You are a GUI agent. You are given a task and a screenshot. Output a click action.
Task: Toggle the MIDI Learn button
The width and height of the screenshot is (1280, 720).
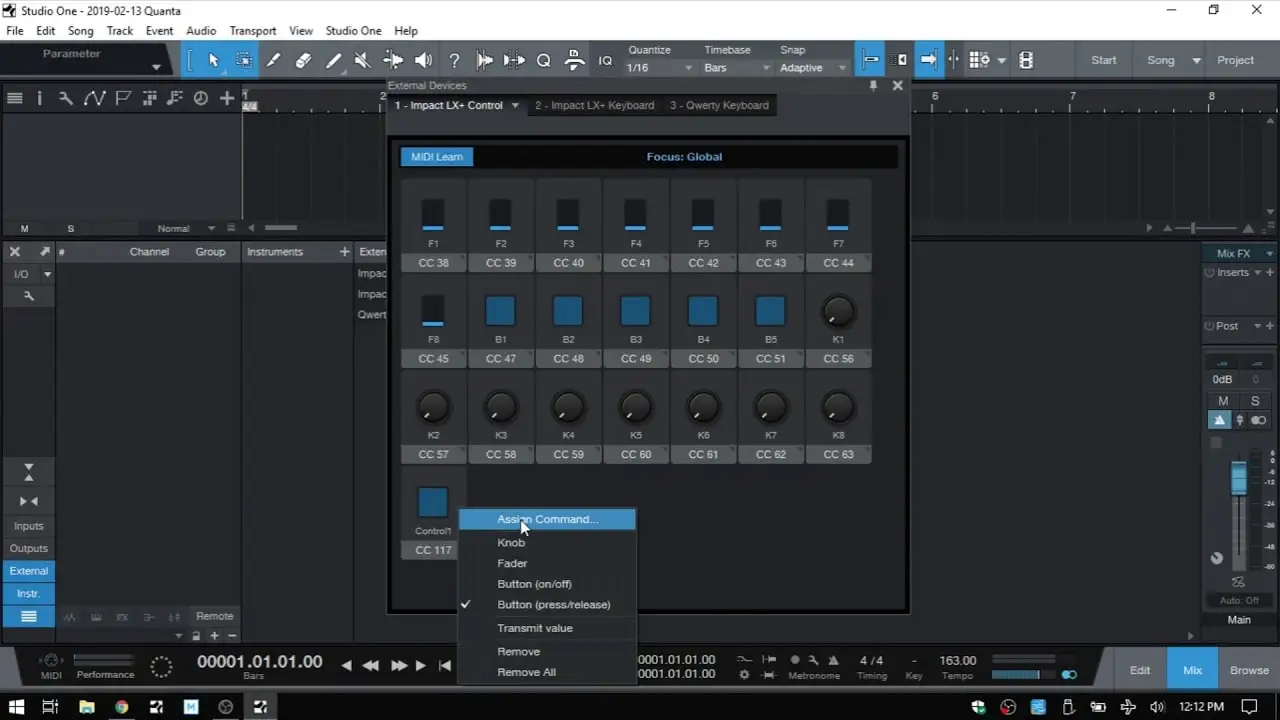(x=437, y=157)
